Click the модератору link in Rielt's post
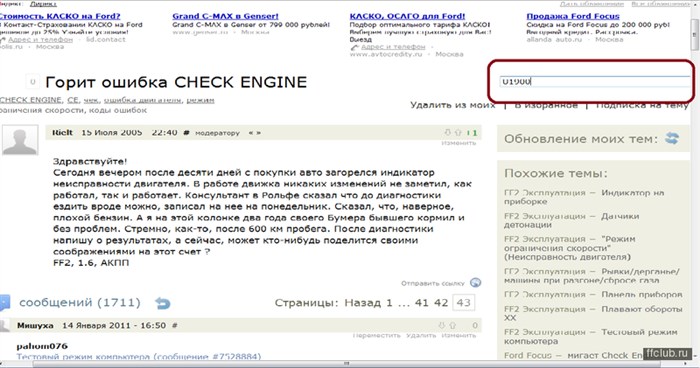The width and height of the screenshot is (700, 368). [x=217, y=133]
